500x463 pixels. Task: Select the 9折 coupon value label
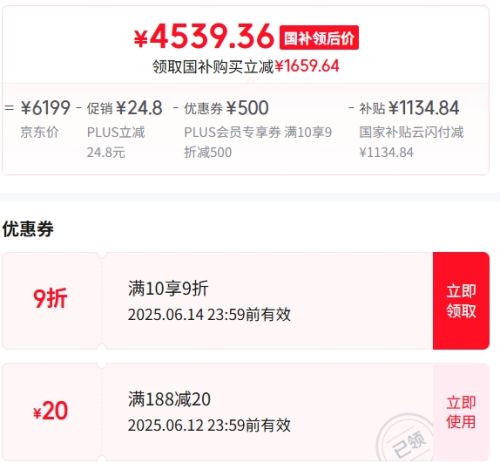pyautogui.click(x=50, y=298)
